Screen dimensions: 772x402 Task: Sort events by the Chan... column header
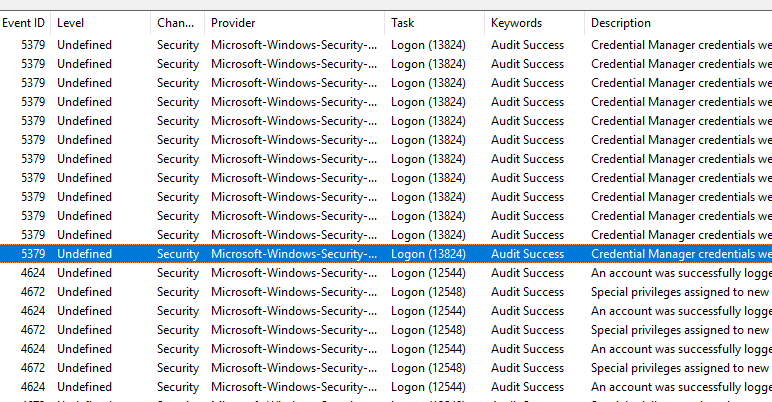[175, 22]
